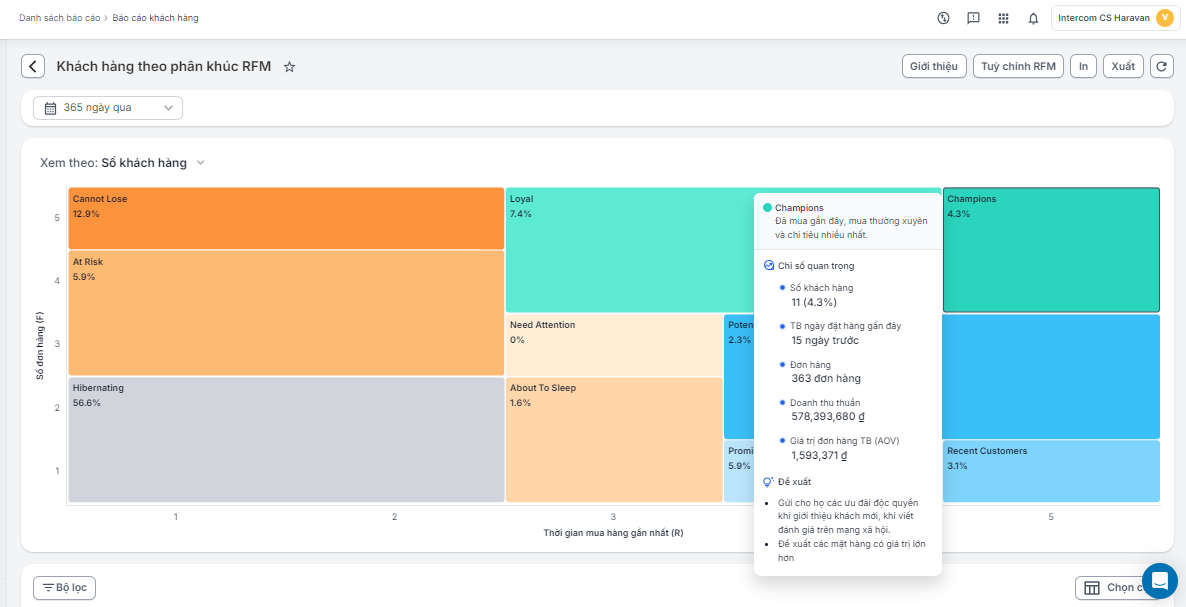Select the Hibernating segment block
The height and width of the screenshot is (607, 1186).
pyautogui.click(x=286, y=440)
